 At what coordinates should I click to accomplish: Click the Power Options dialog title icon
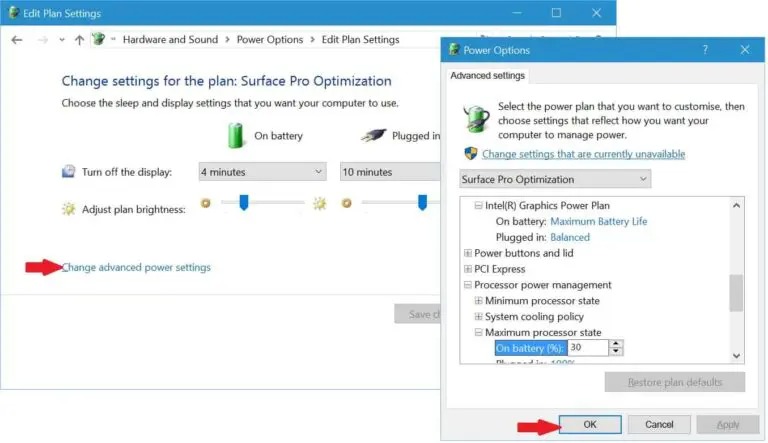[454, 49]
